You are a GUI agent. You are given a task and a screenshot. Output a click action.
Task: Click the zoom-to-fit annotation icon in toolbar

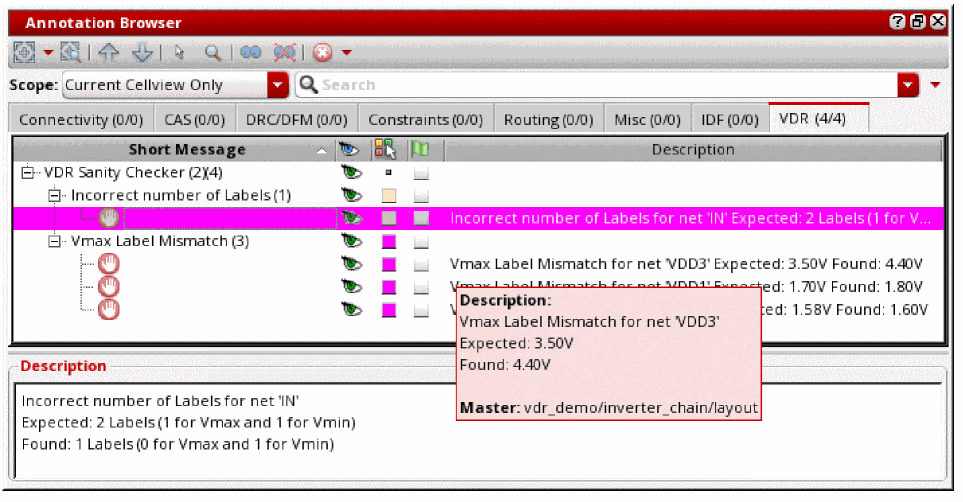click(x=25, y=52)
